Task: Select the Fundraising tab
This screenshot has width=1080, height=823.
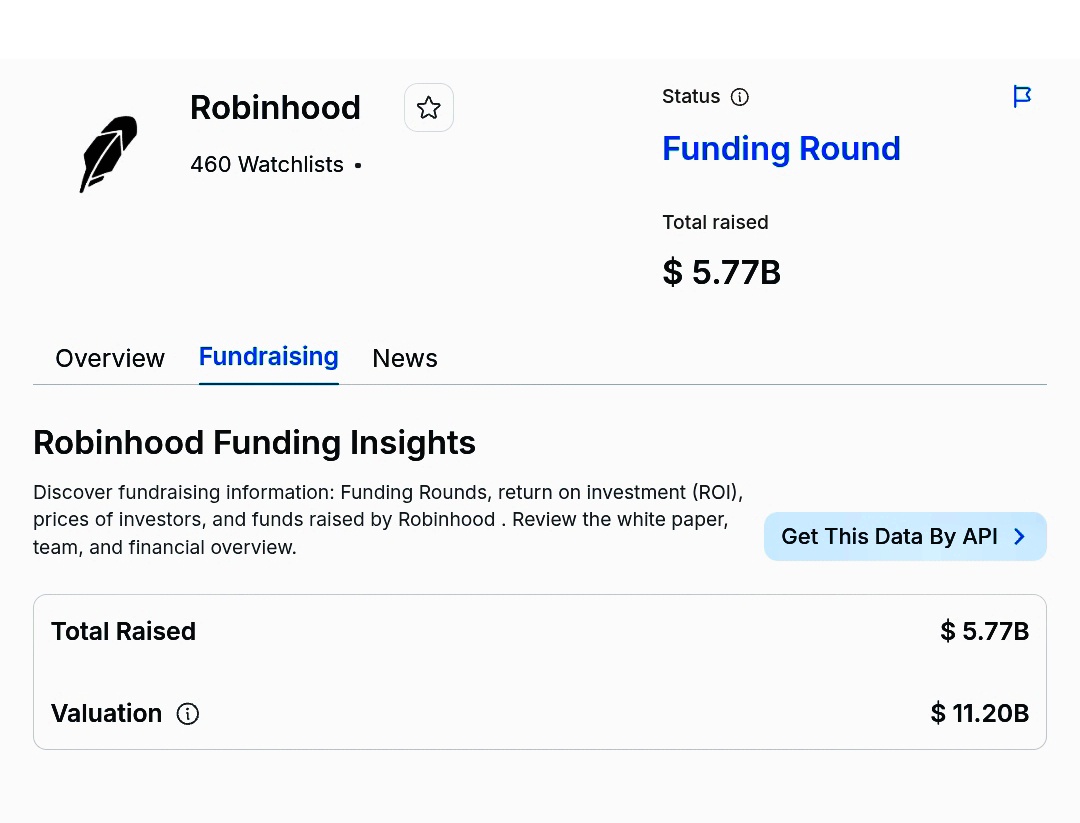Action: coord(269,357)
